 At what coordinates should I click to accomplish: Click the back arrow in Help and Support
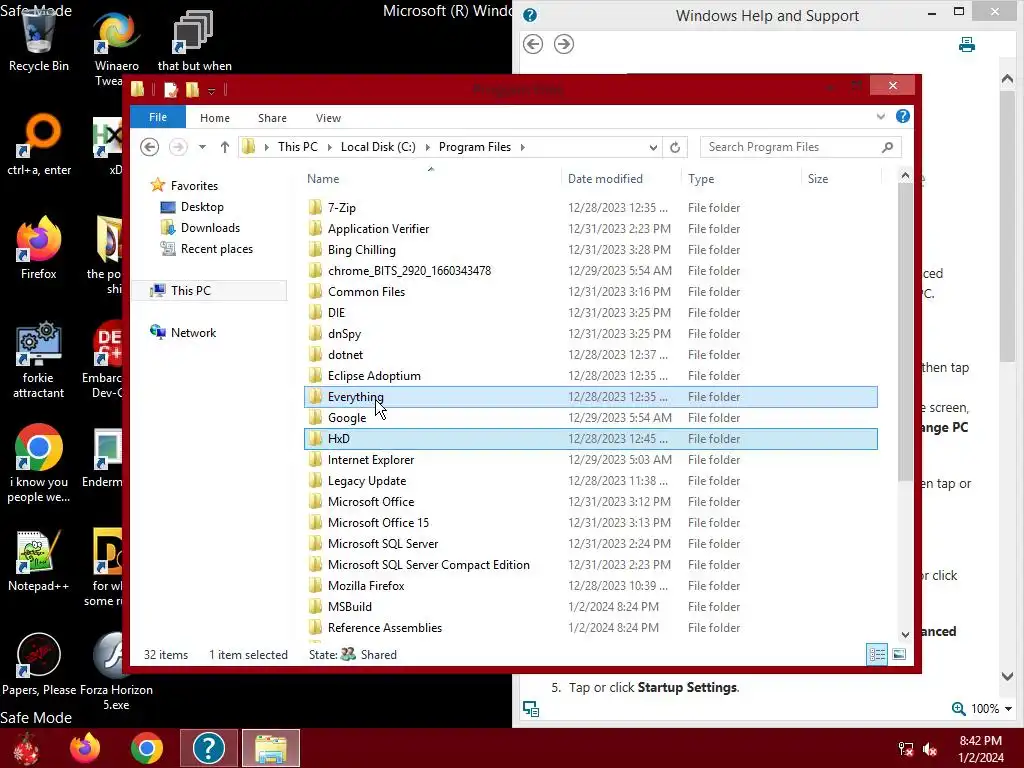[533, 44]
